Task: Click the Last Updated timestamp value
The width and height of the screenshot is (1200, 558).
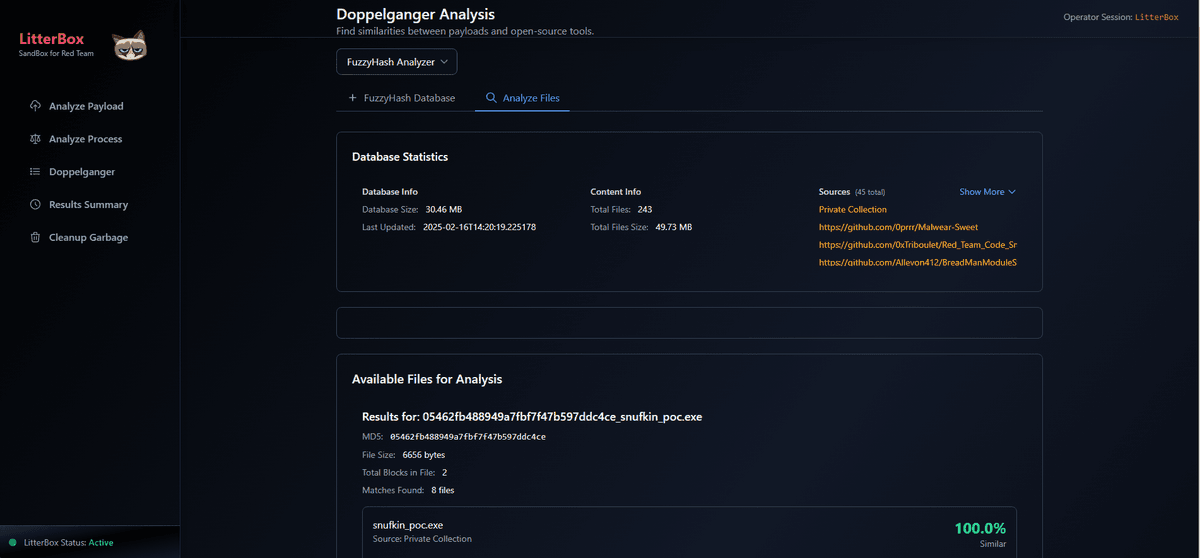Action: pos(480,227)
